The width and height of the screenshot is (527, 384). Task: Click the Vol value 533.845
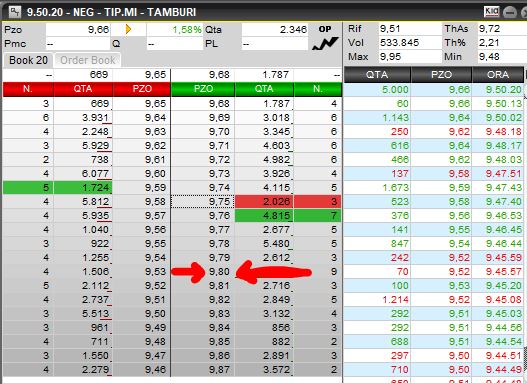coord(410,43)
